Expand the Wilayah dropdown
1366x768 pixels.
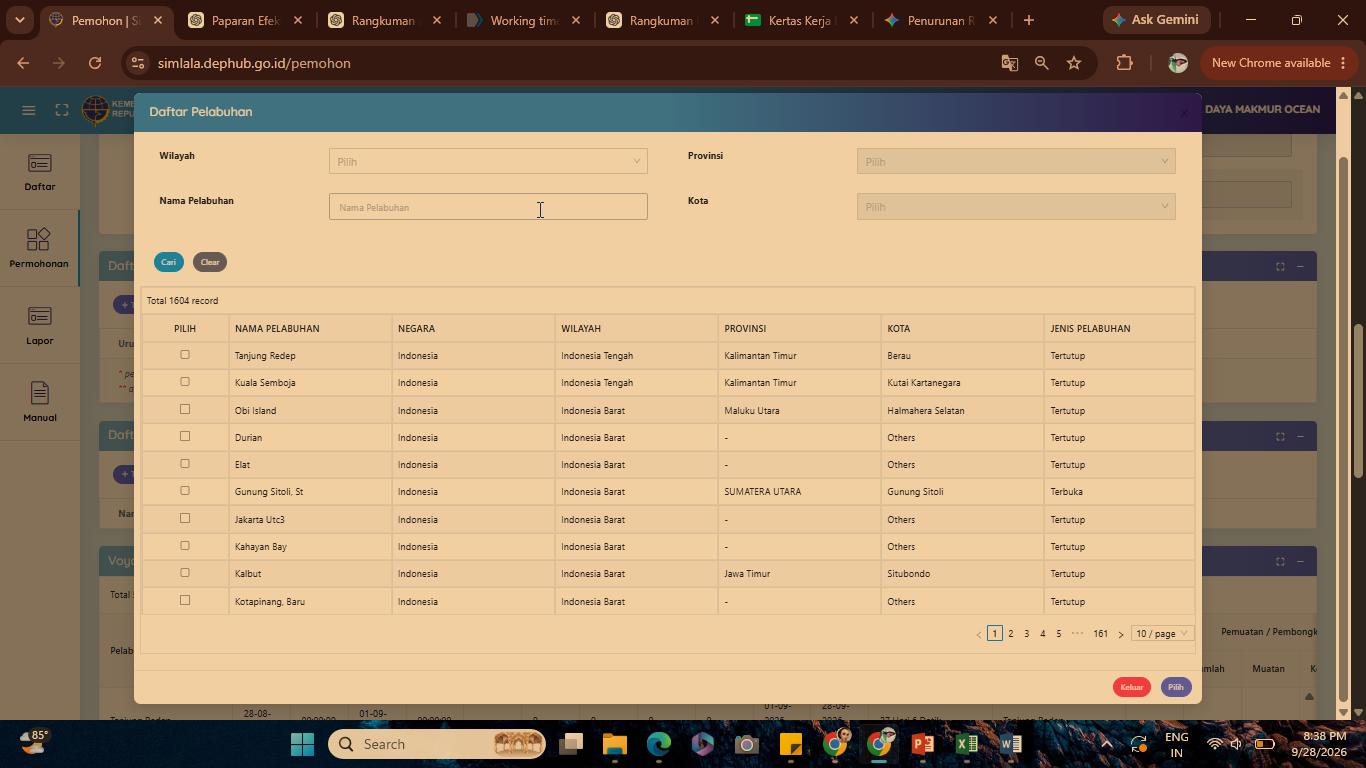(x=488, y=161)
